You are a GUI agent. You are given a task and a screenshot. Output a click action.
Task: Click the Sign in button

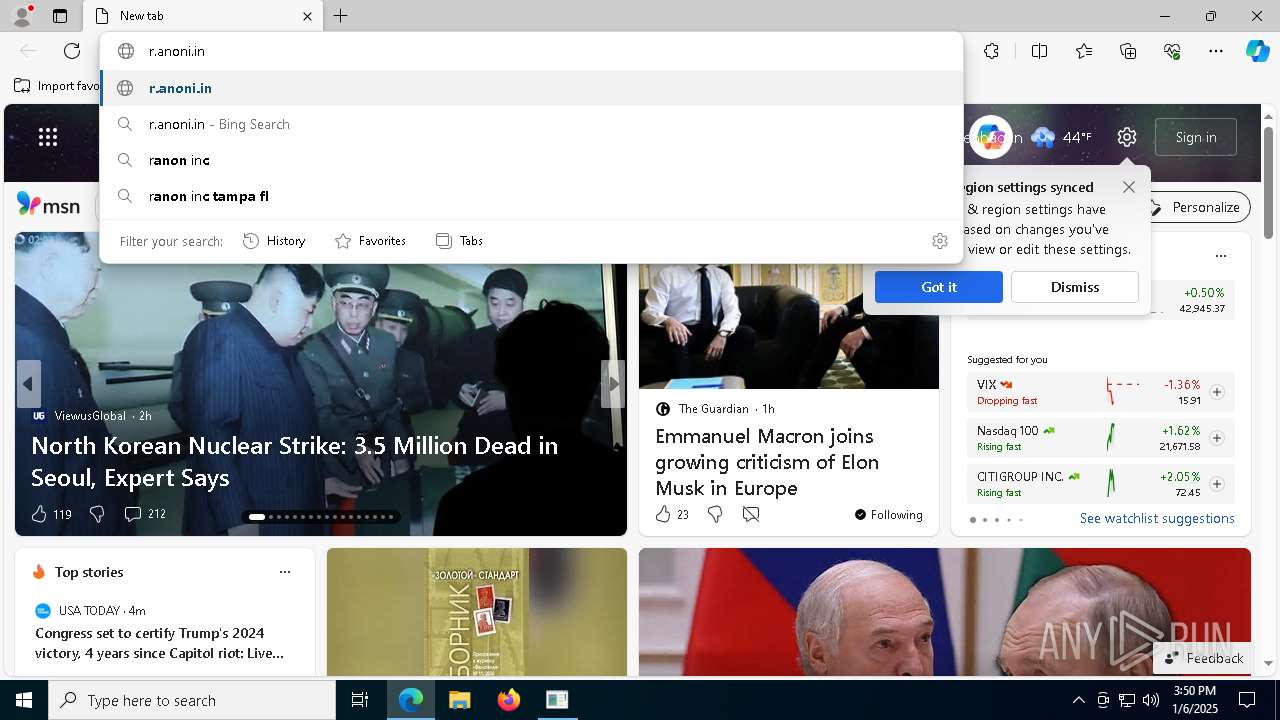(x=1196, y=137)
